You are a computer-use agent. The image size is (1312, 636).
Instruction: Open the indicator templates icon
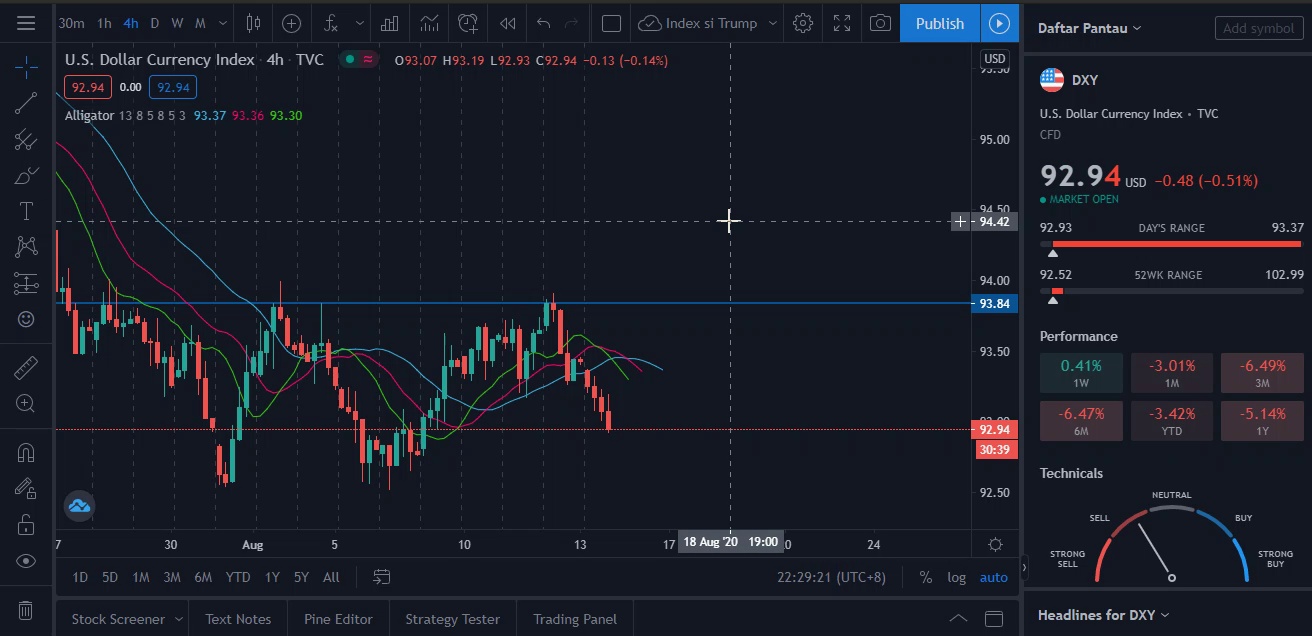pos(430,23)
